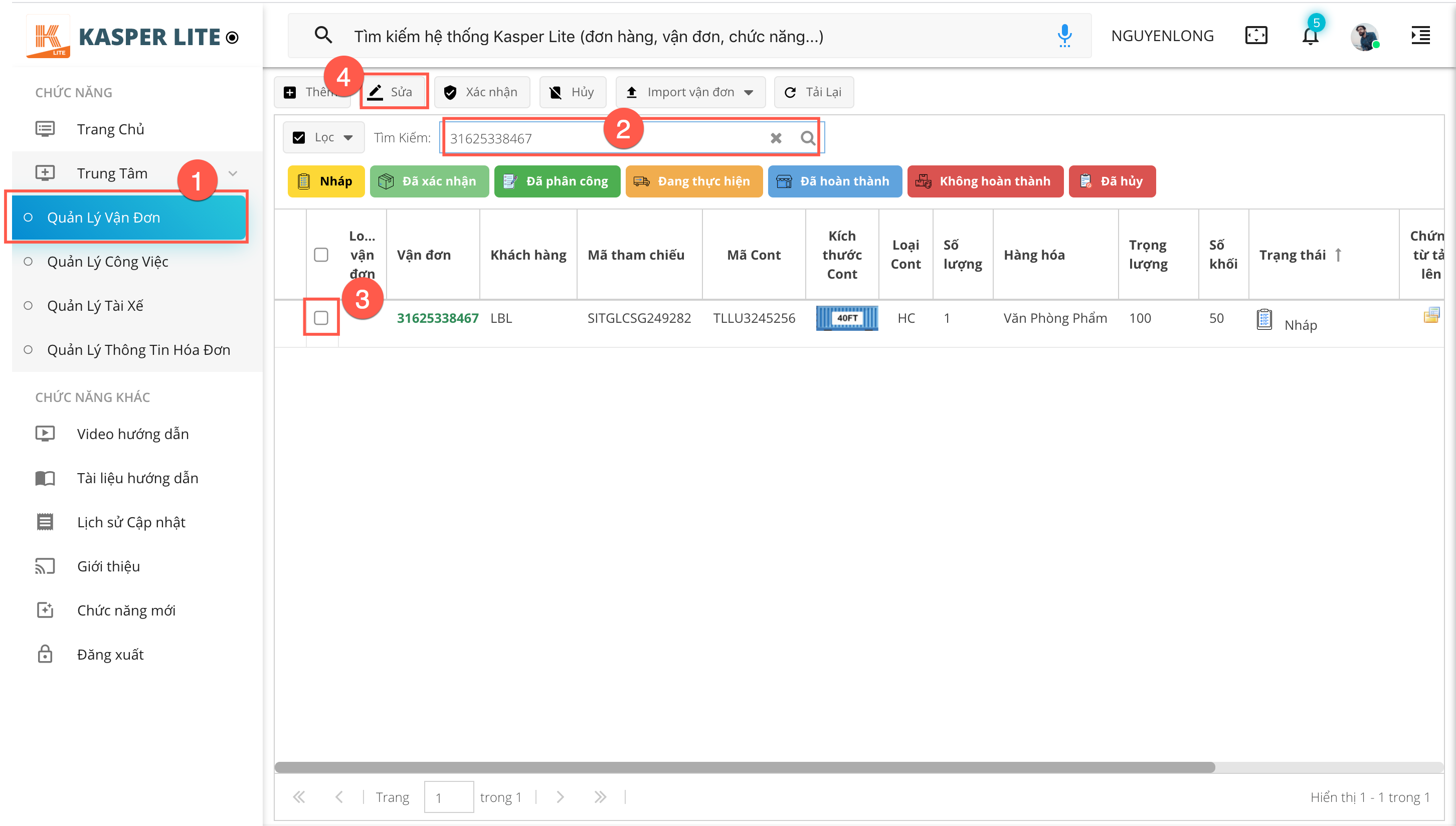Toggle the Lọc filter checkbox

coord(299,137)
